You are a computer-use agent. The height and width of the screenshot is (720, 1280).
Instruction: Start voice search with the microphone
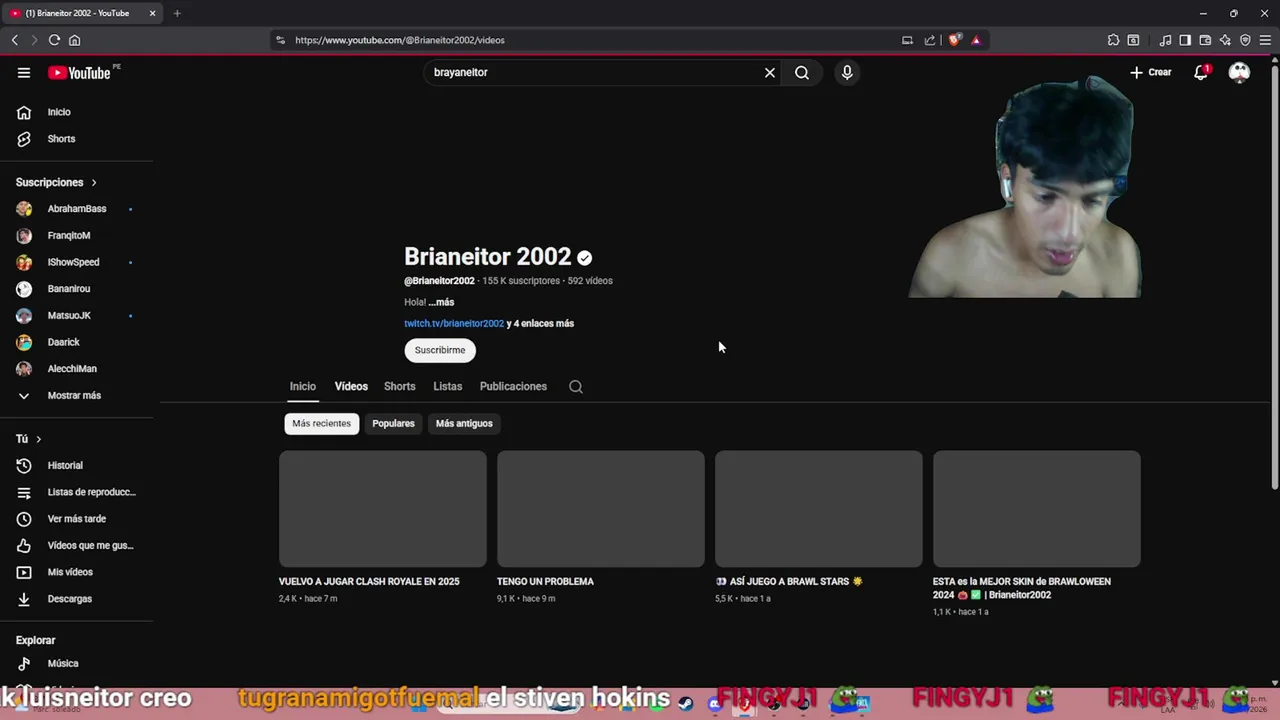tap(847, 72)
